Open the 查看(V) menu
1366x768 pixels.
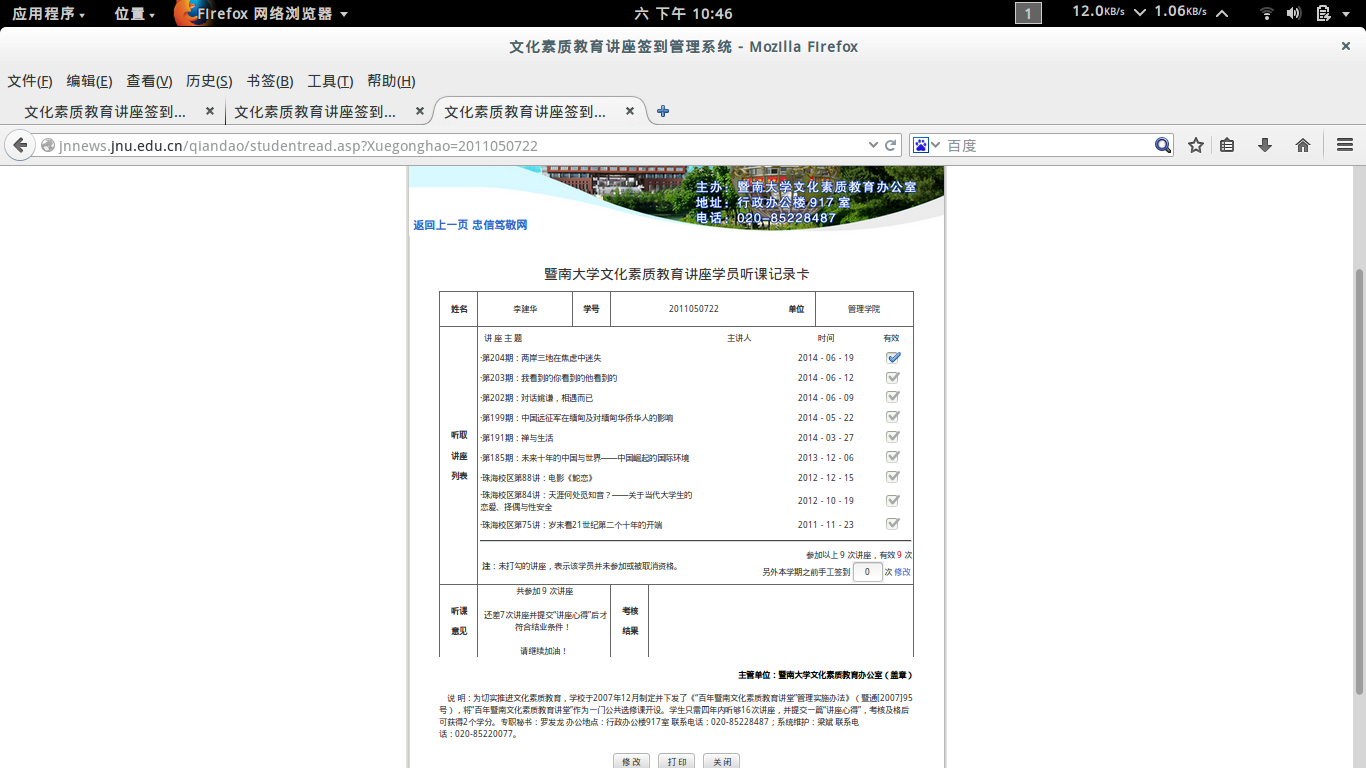[149, 81]
